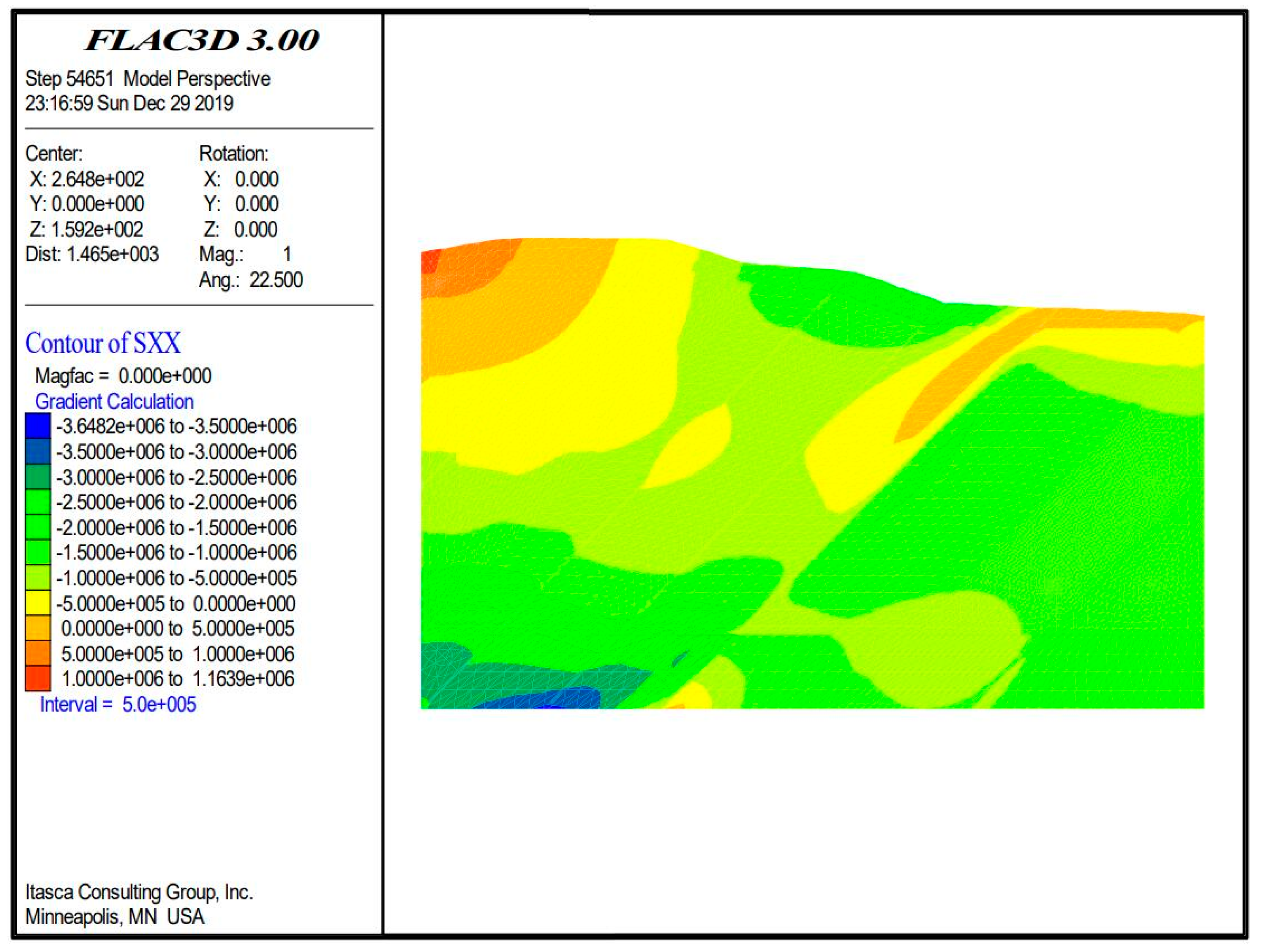Click the Interval = 5.0e+005 label
1265x952 pixels.
(118, 704)
